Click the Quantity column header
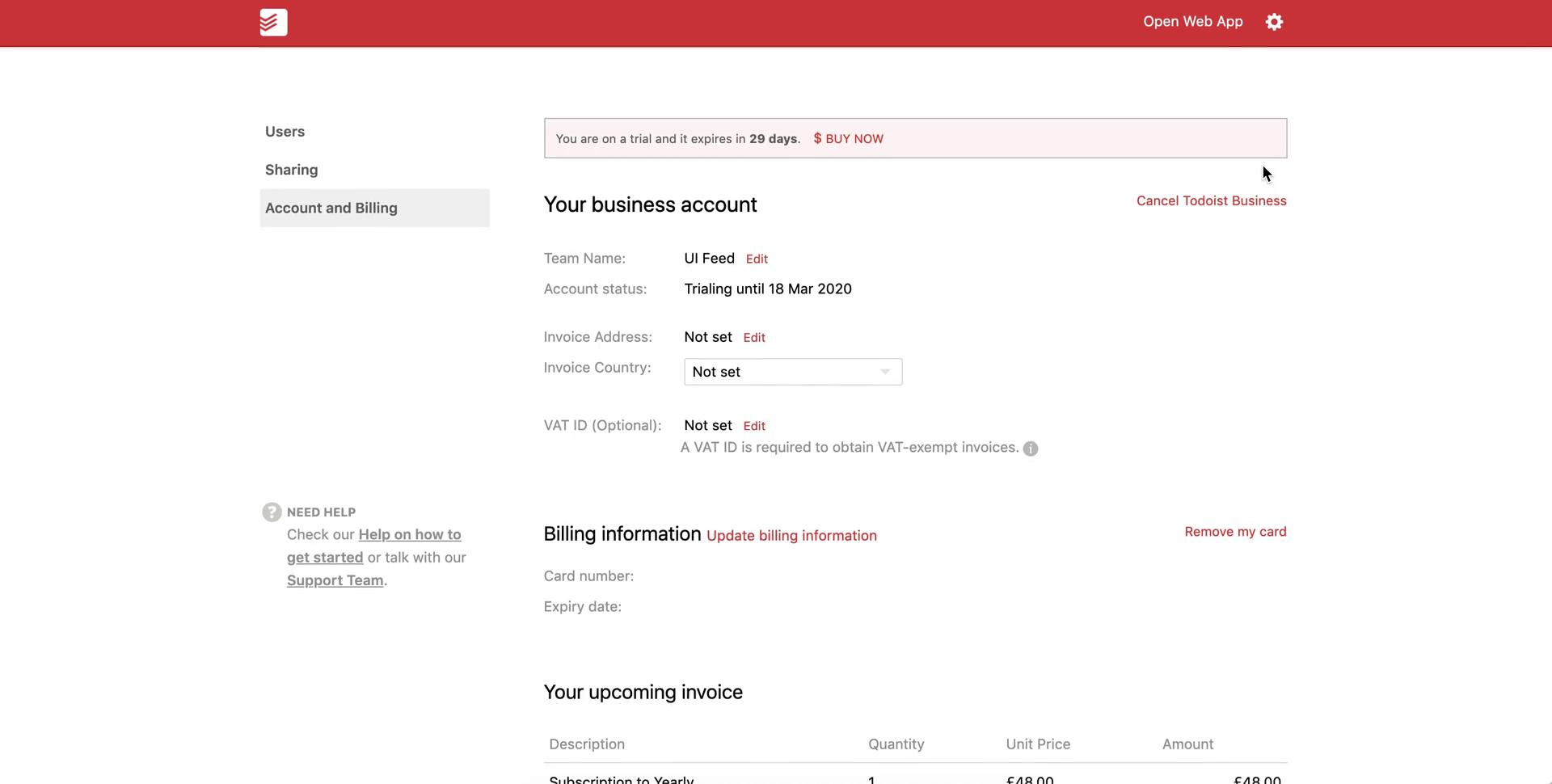Image resolution: width=1552 pixels, height=784 pixels. [x=896, y=744]
